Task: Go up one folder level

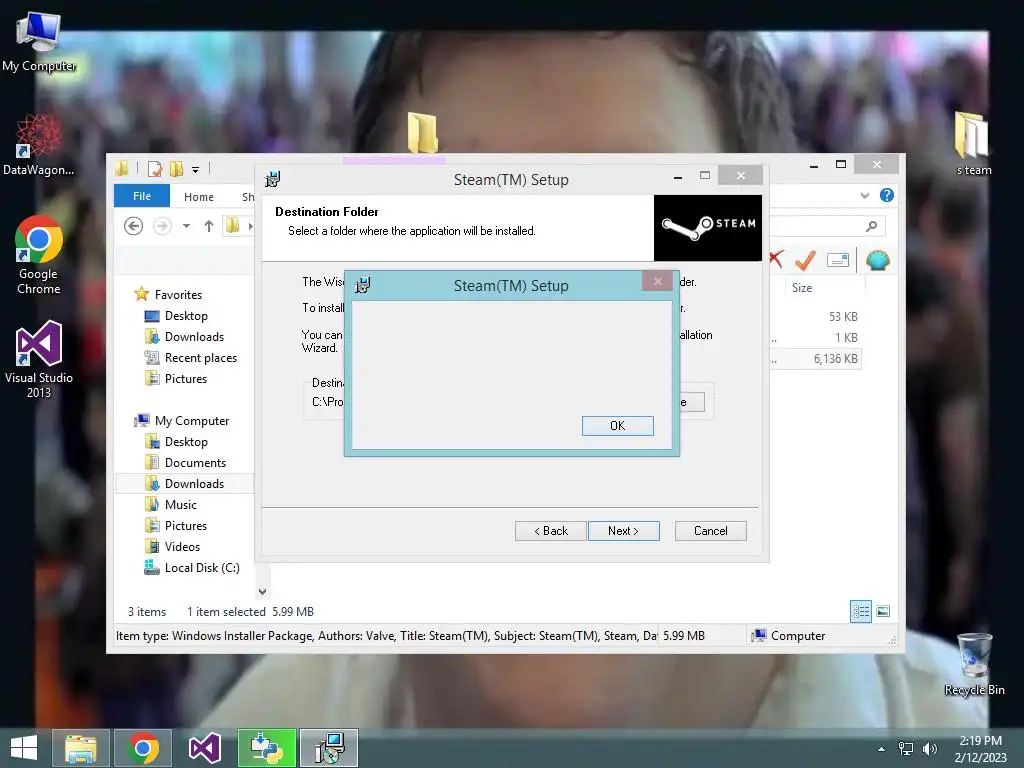Action: (209, 226)
